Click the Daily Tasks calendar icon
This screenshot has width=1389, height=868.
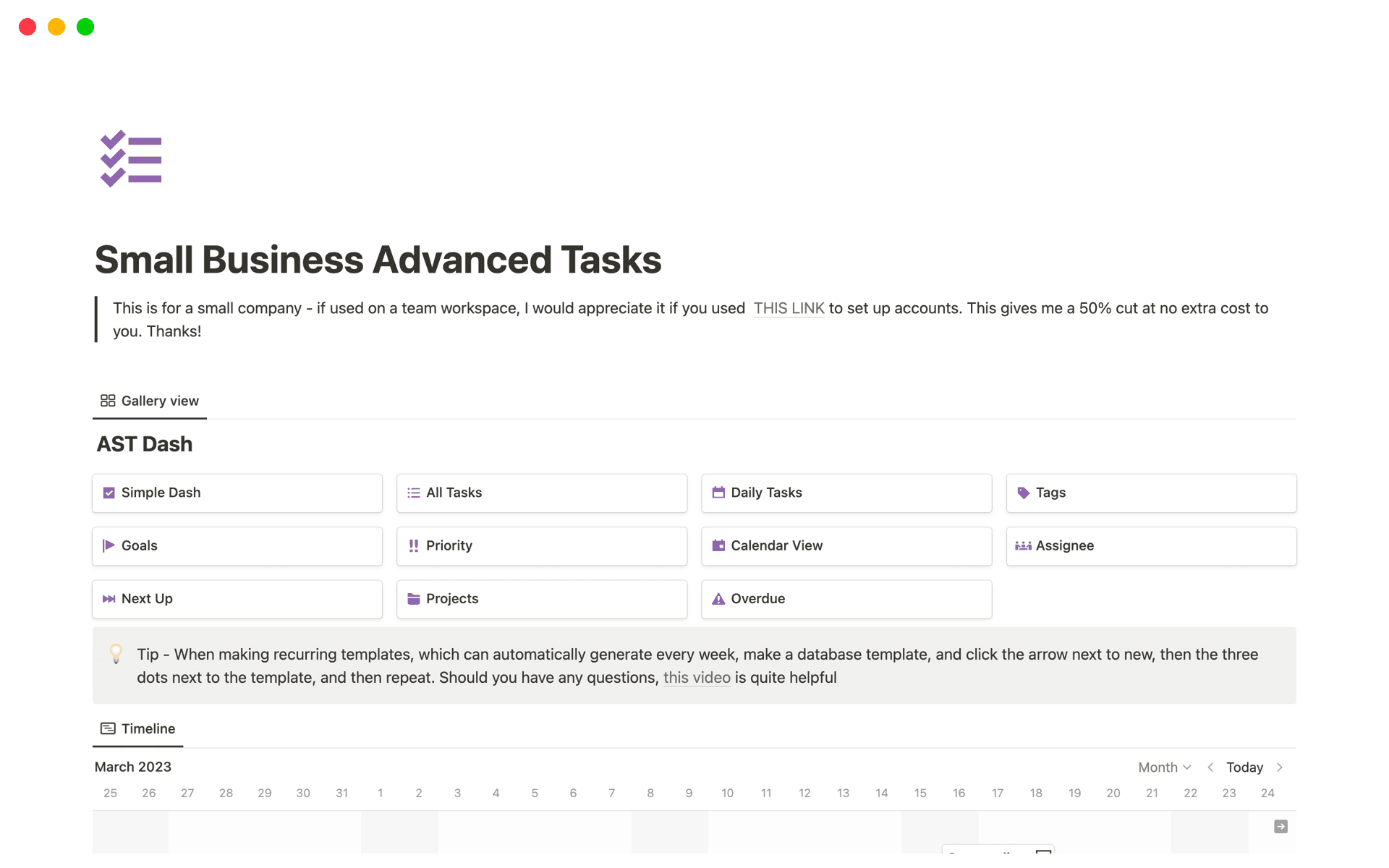pos(718,493)
